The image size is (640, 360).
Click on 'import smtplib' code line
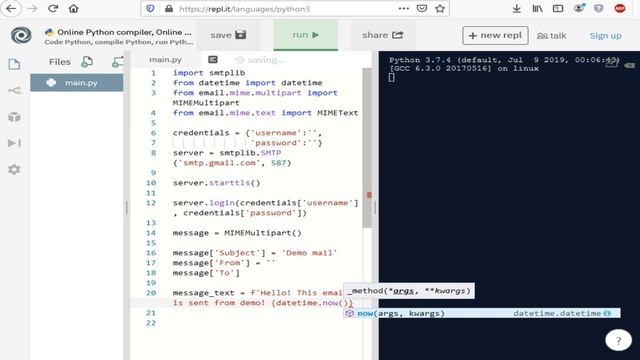(209, 73)
